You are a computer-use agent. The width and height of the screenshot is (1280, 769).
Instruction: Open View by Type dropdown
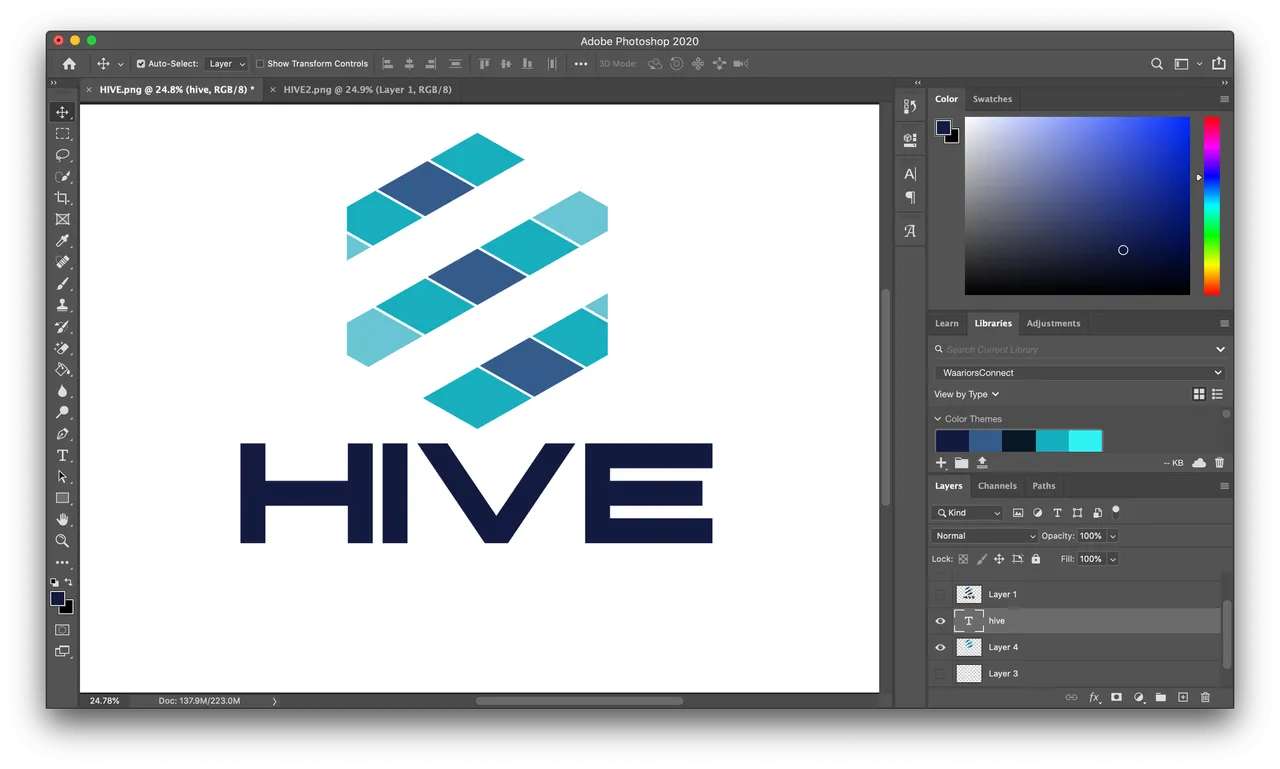pyautogui.click(x=967, y=394)
